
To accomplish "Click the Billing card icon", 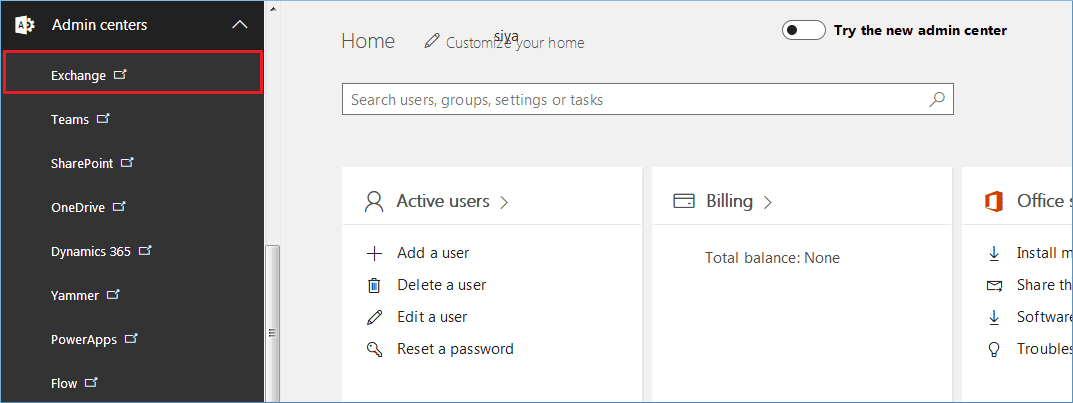I will coord(684,202).
